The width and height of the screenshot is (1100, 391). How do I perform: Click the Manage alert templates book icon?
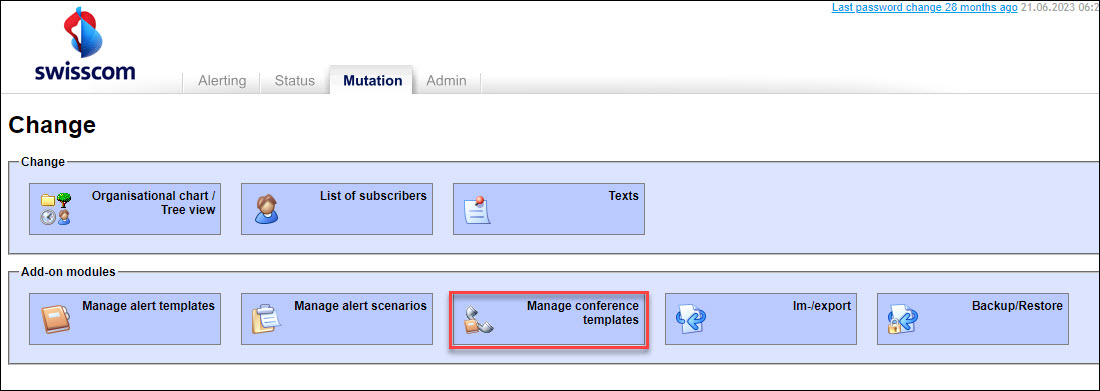click(55, 319)
